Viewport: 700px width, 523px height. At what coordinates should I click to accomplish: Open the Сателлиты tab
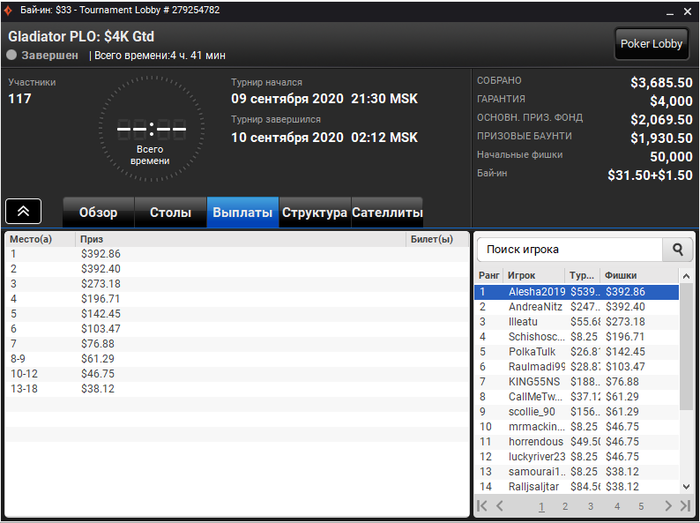(x=387, y=212)
